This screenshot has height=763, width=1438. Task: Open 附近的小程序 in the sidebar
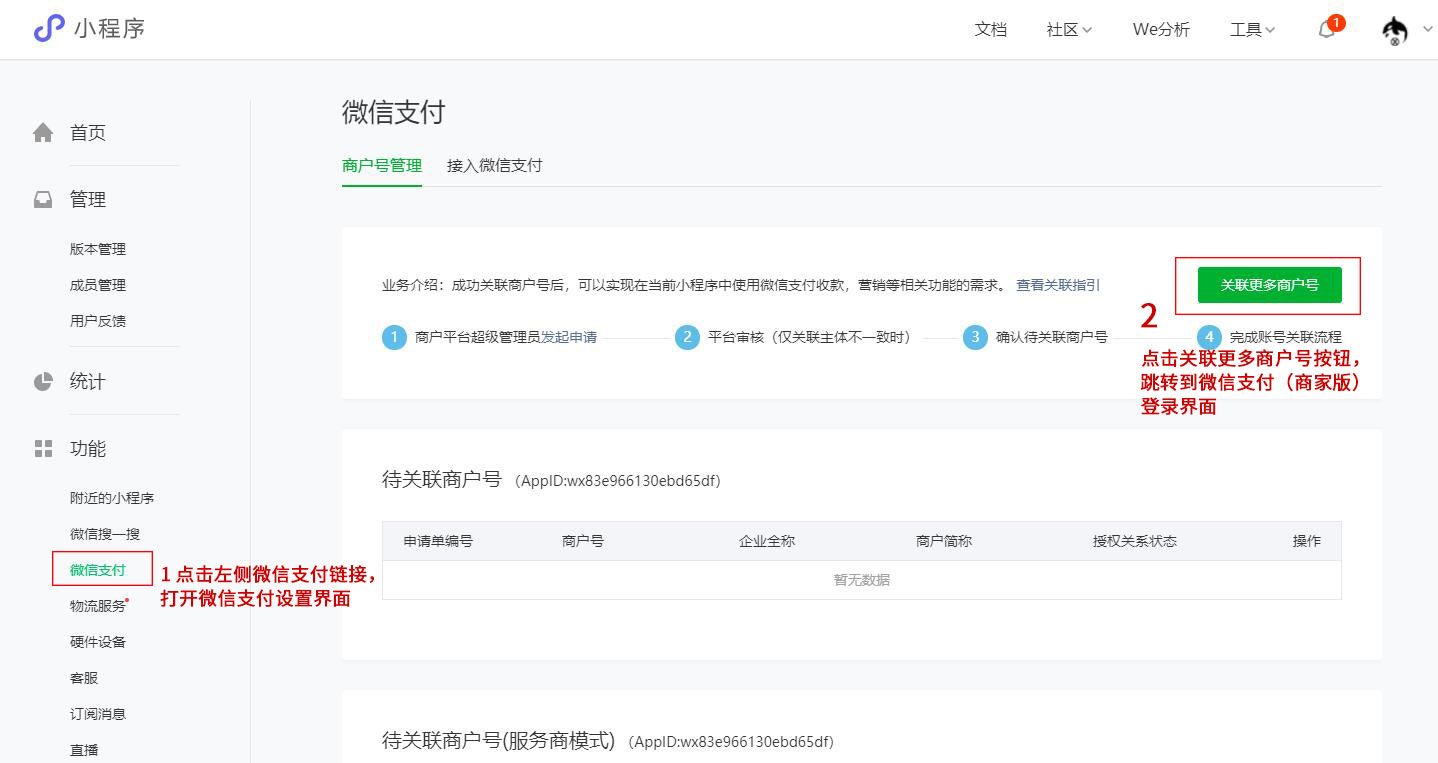point(112,498)
